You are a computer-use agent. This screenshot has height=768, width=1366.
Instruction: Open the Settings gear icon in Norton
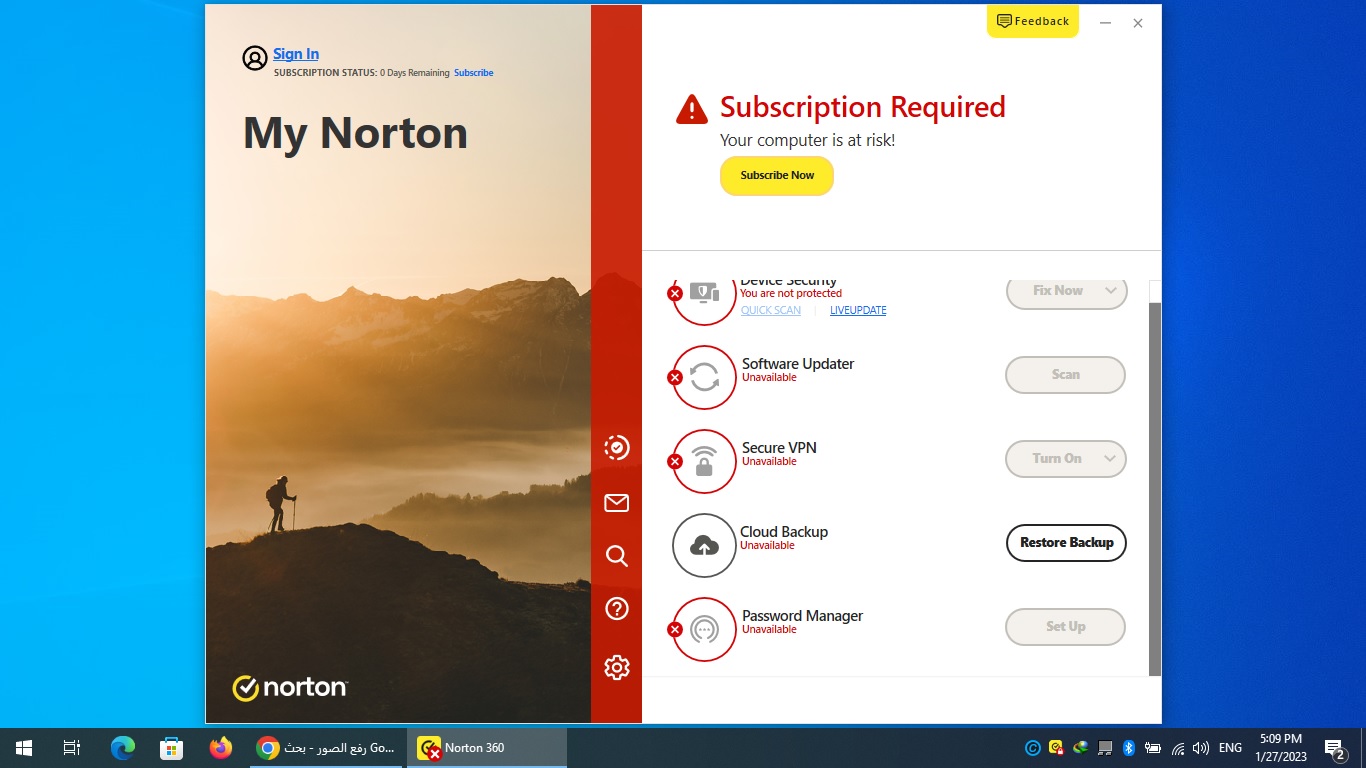point(617,667)
